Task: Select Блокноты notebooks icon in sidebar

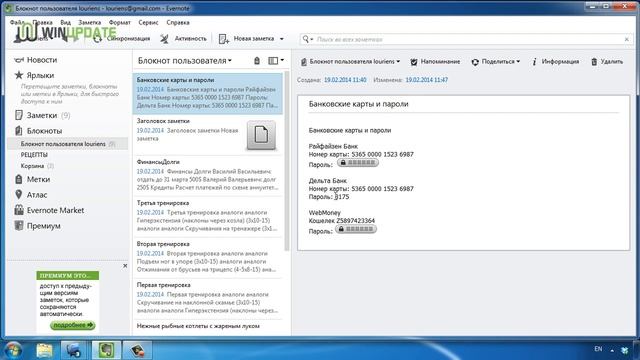Action: pos(19,131)
